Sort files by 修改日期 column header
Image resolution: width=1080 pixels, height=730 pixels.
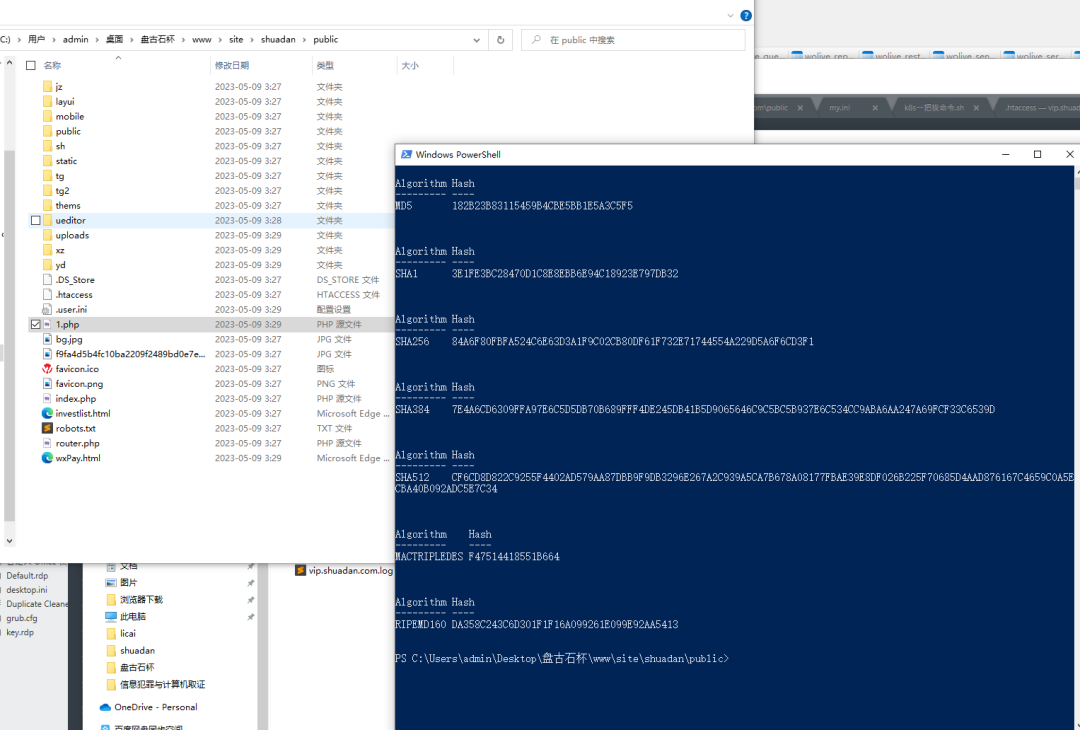click(x=231, y=65)
